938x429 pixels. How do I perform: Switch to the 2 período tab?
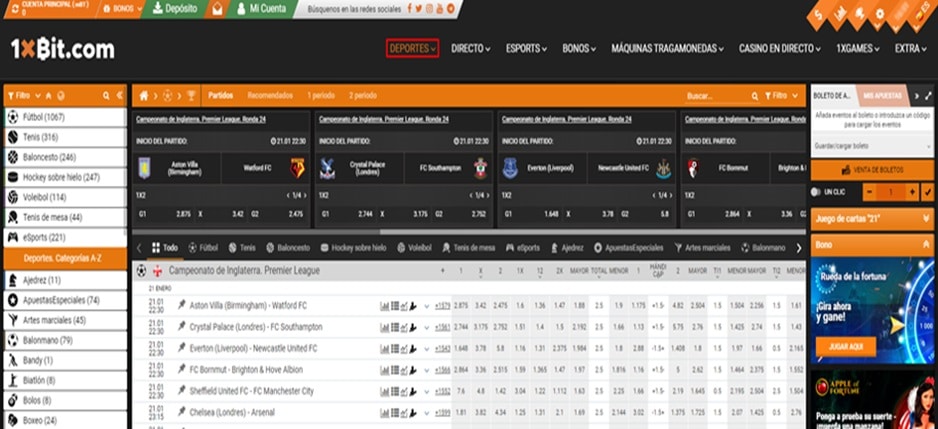pos(363,96)
